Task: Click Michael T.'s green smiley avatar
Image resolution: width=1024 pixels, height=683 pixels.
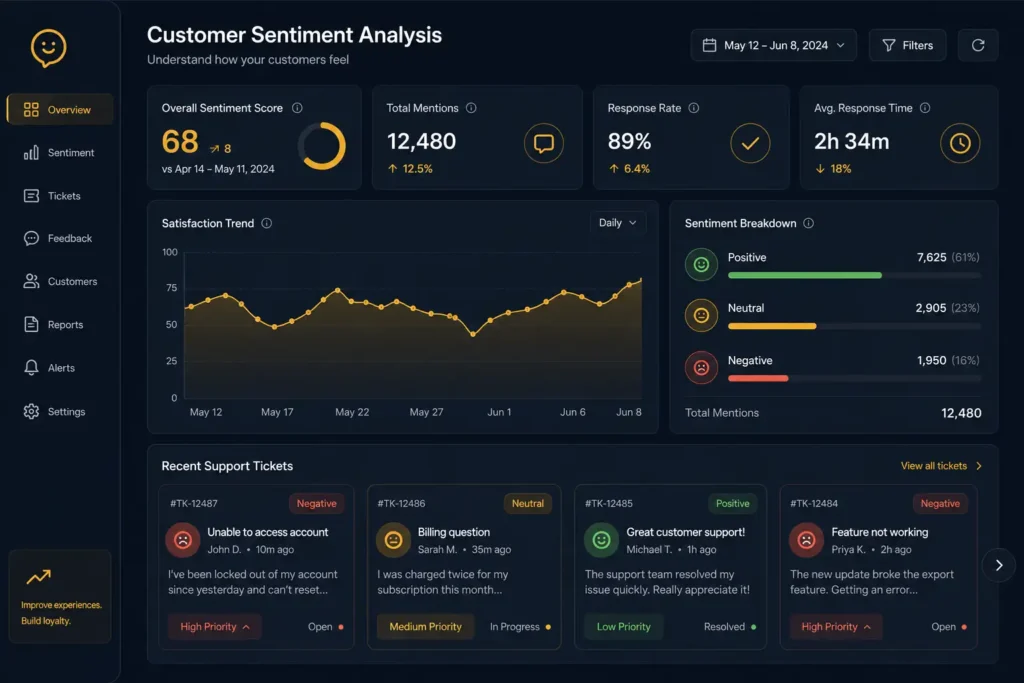Action: coord(601,540)
